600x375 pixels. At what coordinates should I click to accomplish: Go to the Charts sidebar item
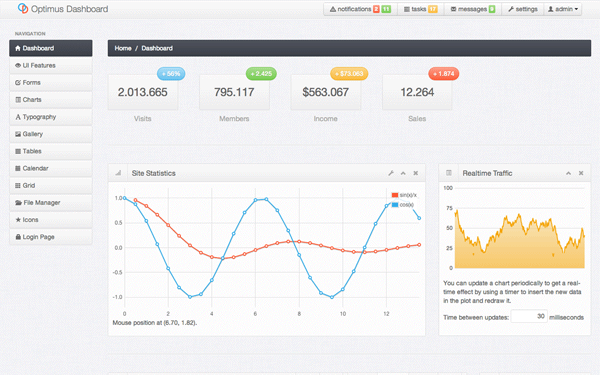51,100
